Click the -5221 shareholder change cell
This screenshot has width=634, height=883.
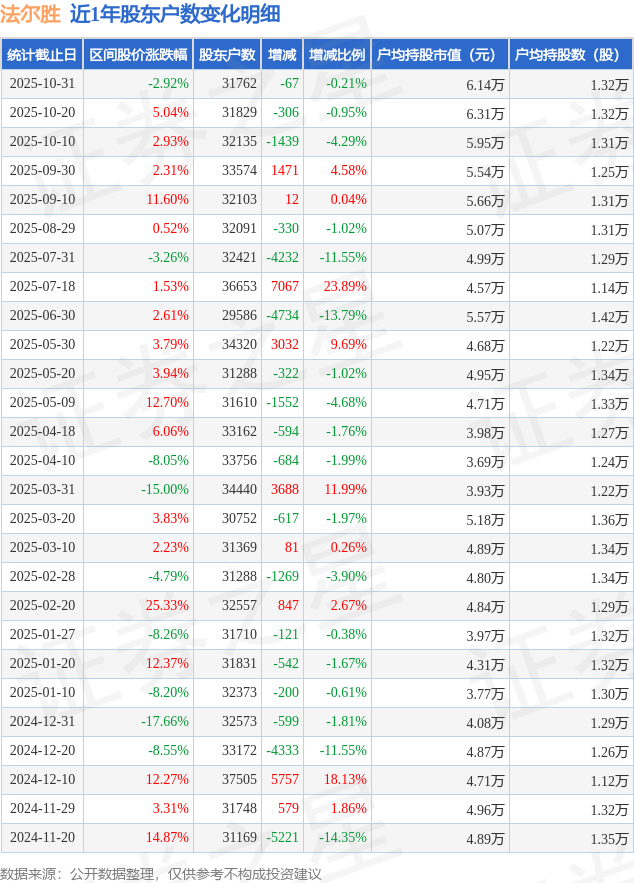coord(282,838)
